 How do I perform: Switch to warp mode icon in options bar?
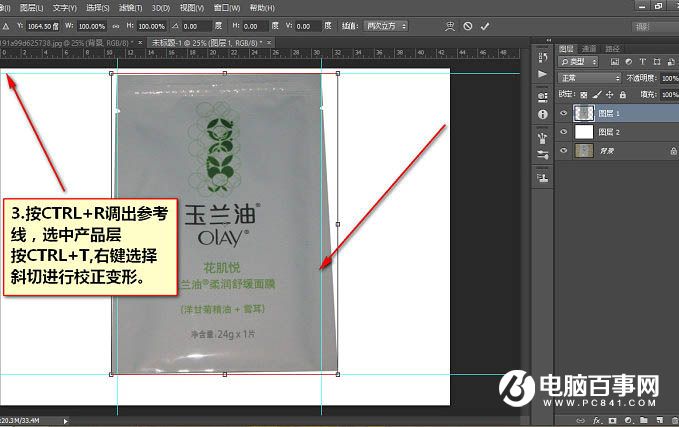(450, 26)
